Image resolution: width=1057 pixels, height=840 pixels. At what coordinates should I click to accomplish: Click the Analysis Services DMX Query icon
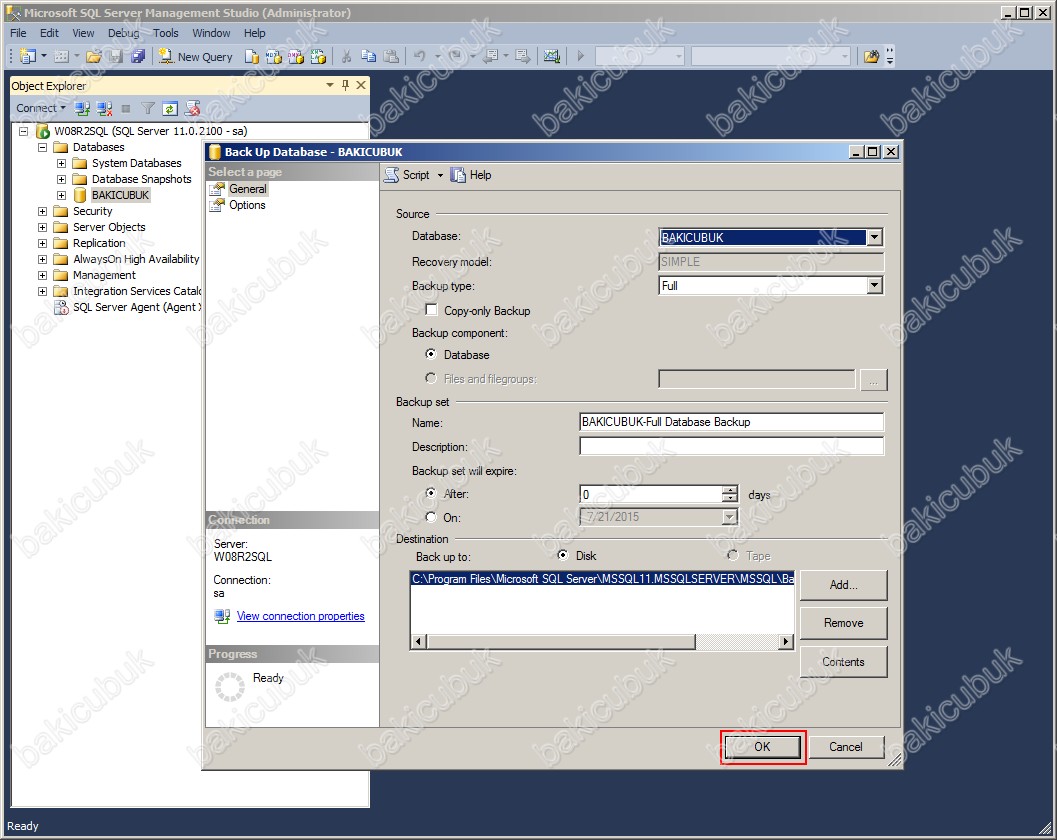tap(296, 57)
